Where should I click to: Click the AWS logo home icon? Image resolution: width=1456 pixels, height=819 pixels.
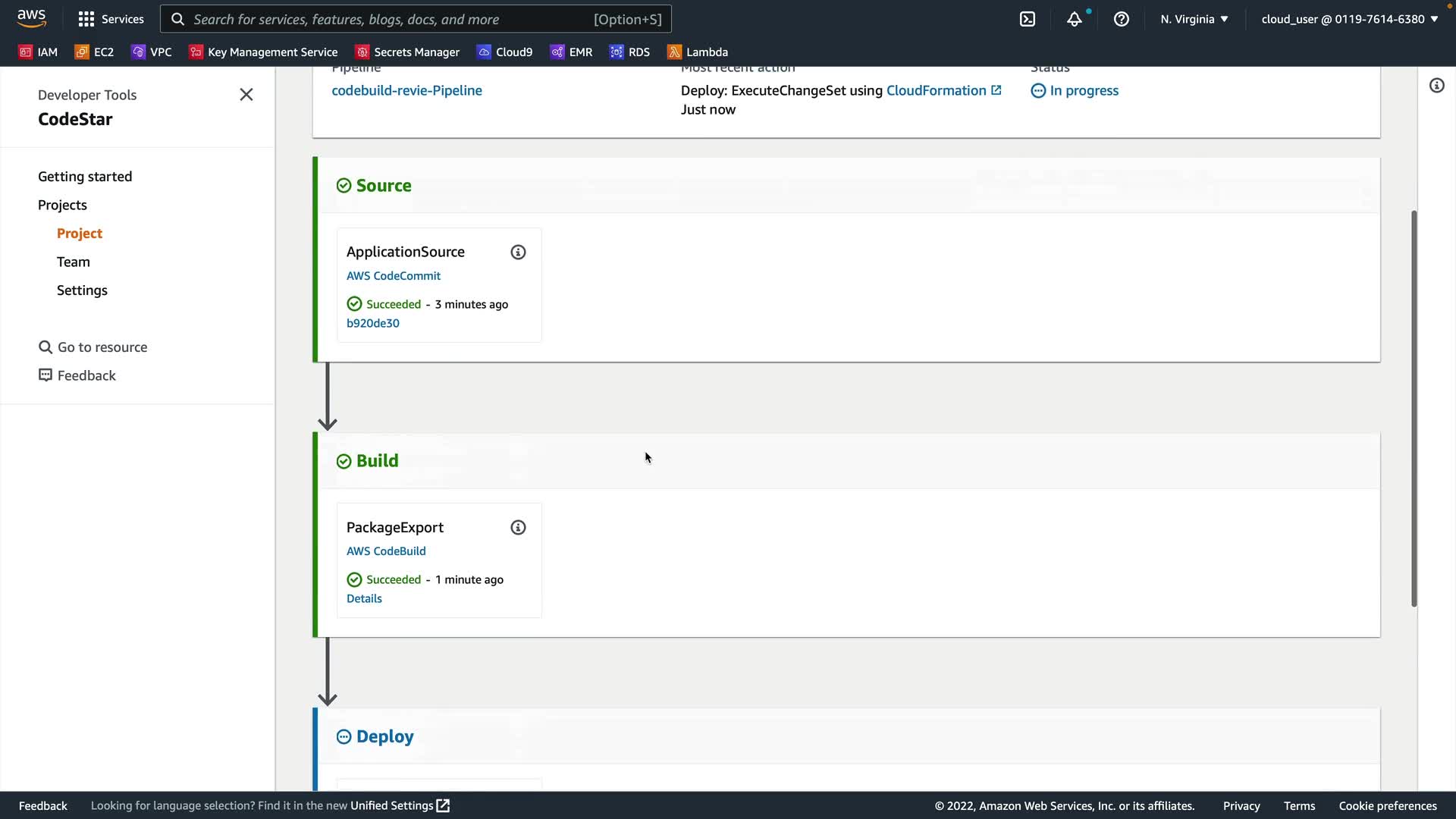point(32,18)
